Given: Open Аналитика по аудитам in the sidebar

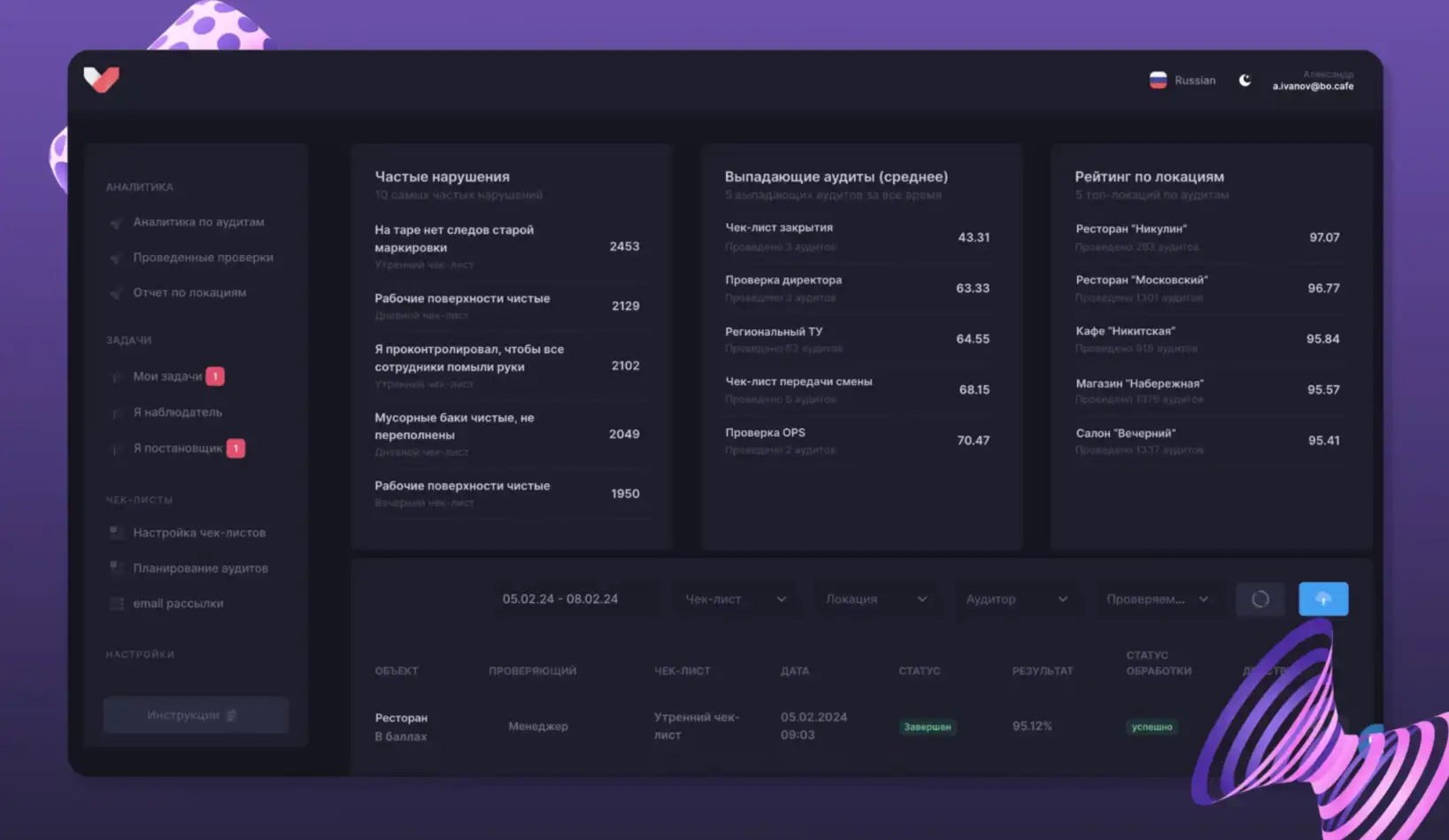Looking at the screenshot, I should 198,222.
